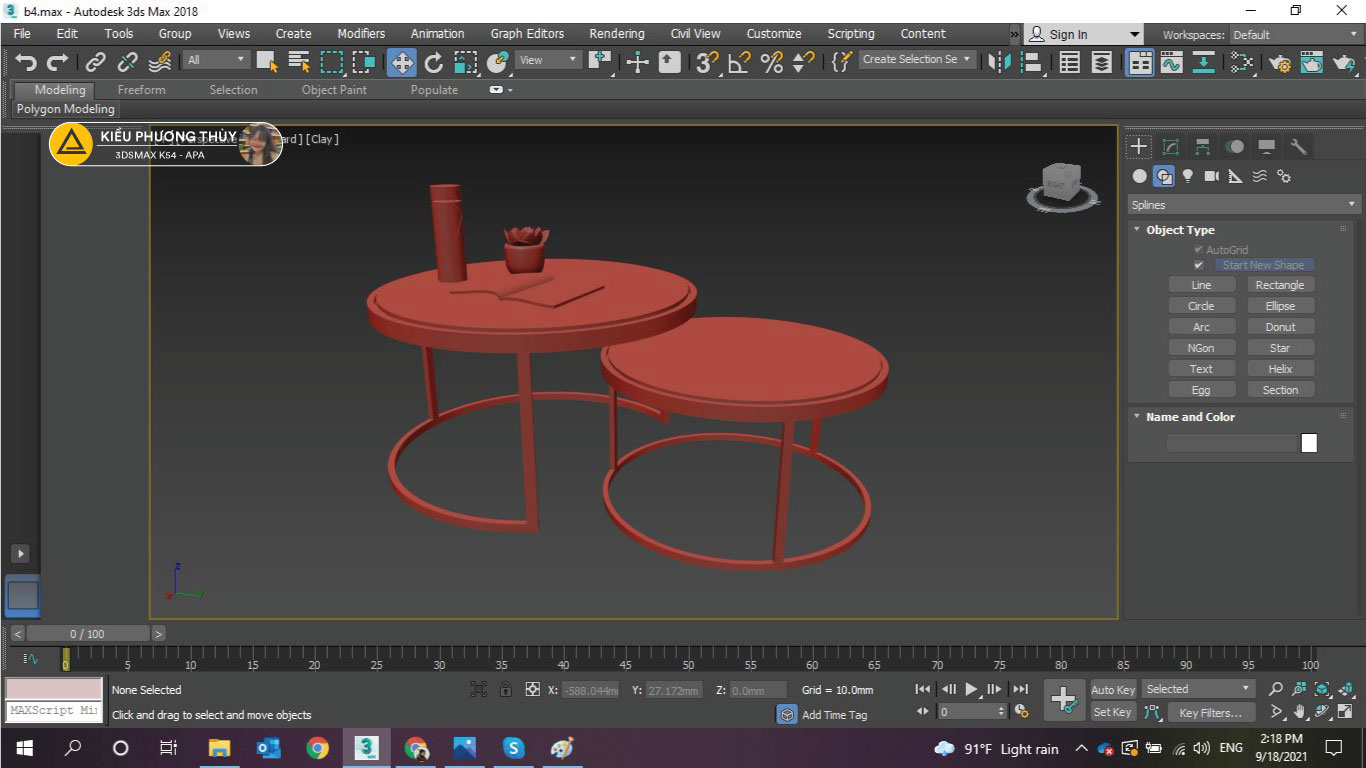Switch to the Hierarchy panel tab
1366x768 pixels.
[1202, 147]
